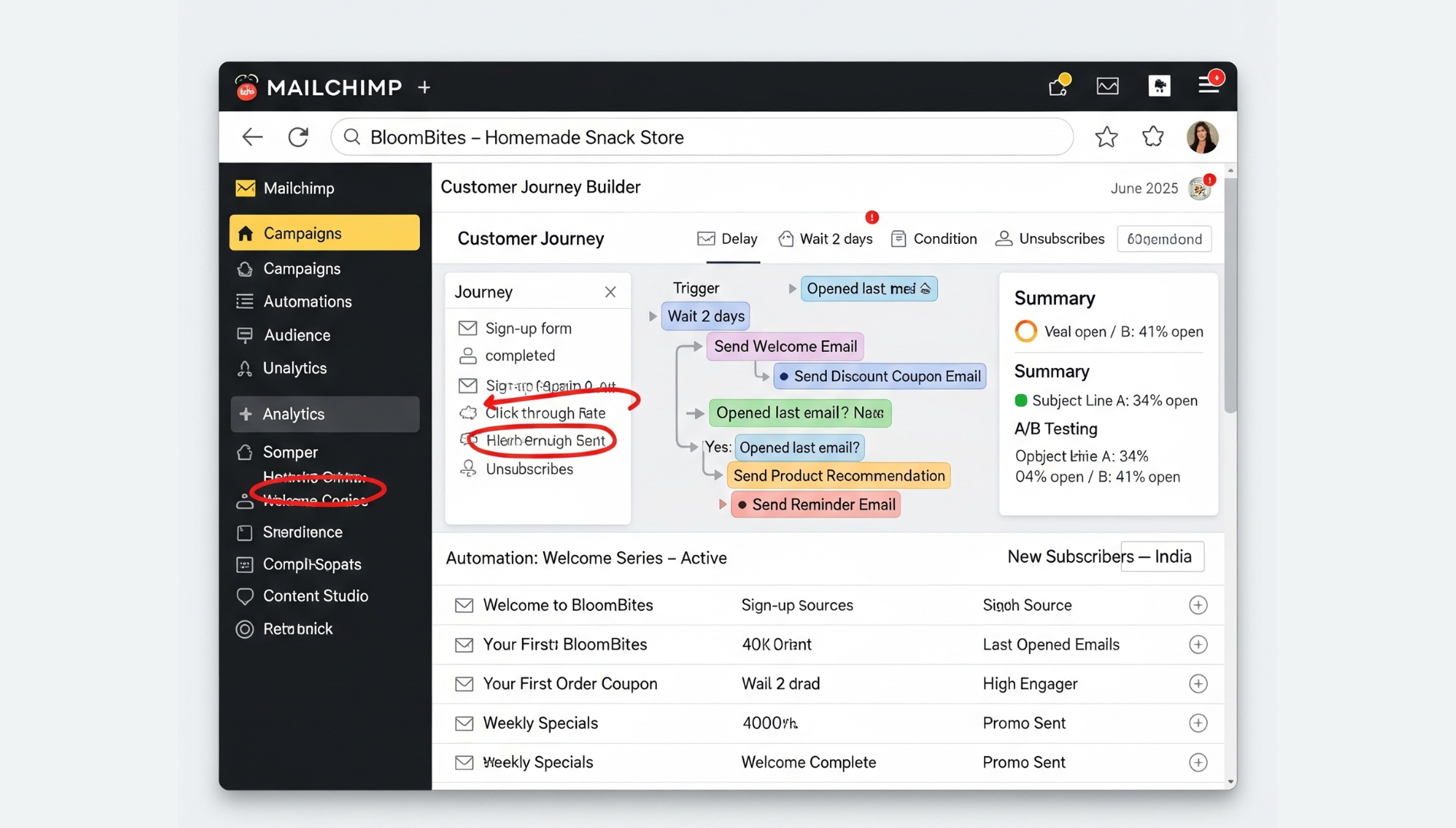
Task: Select Sign-up form in Journey panel
Action: tap(528, 329)
